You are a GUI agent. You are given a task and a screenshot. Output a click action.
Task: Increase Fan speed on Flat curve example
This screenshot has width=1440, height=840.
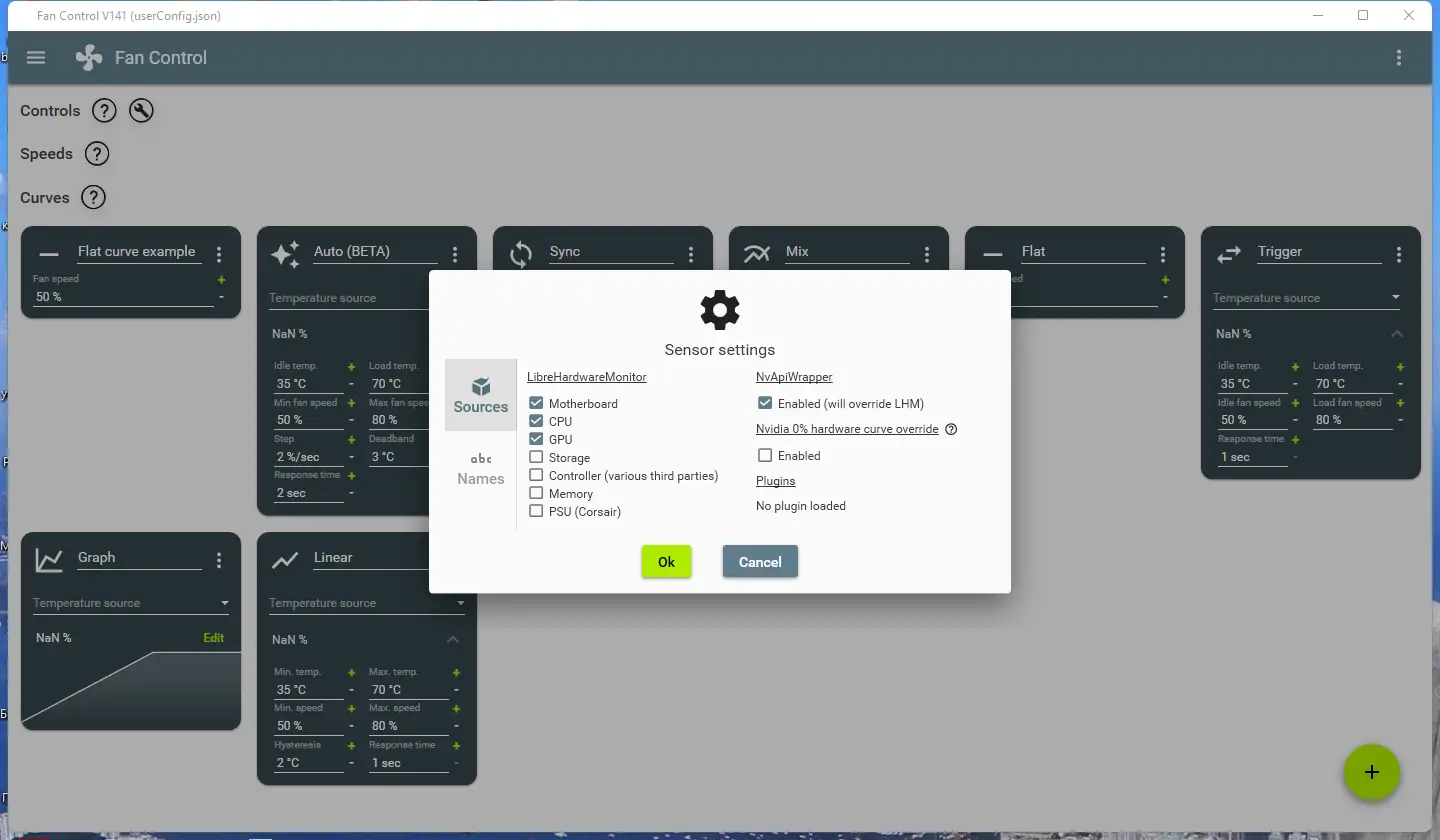pos(221,281)
